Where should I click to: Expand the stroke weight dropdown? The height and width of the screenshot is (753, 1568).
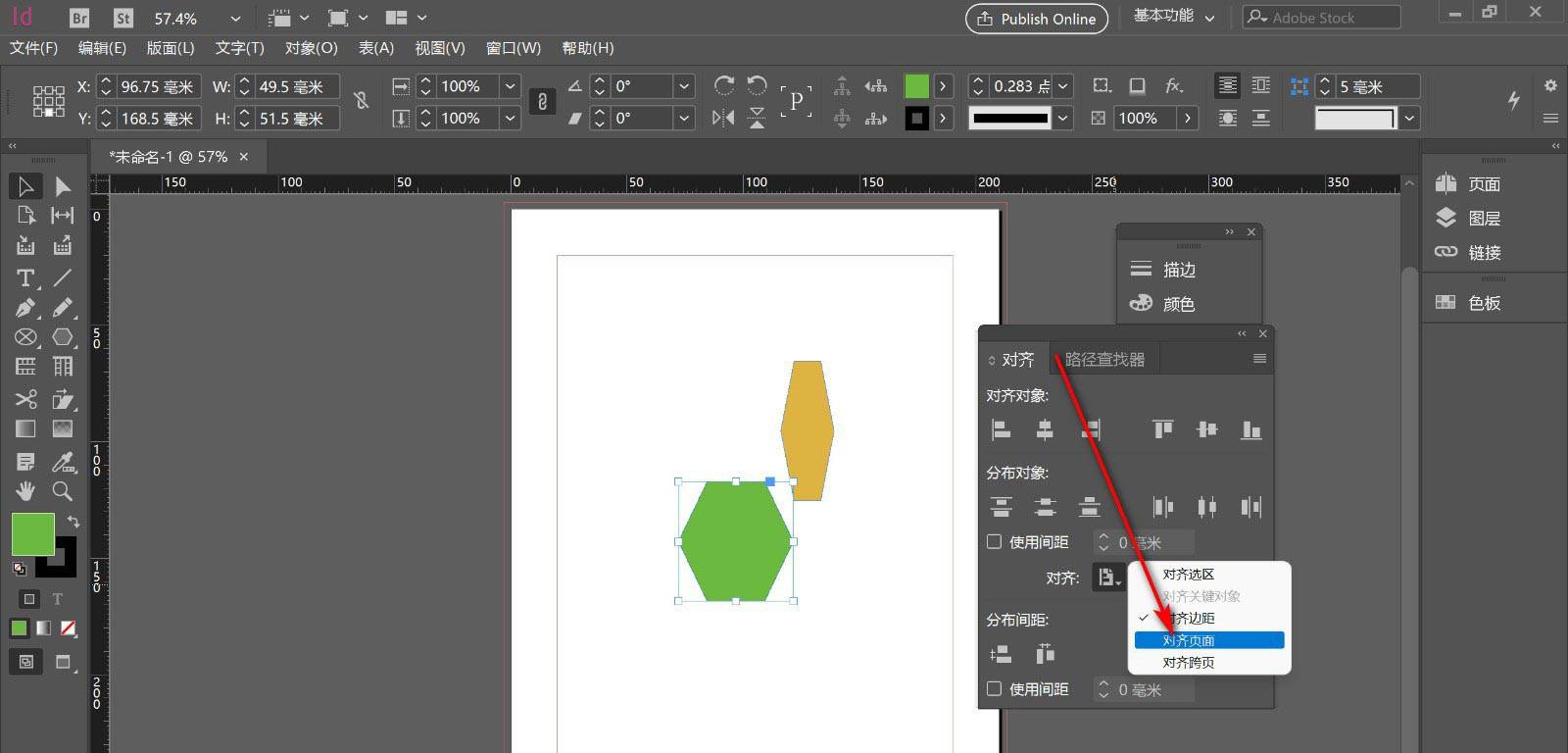coord(1063,86)
